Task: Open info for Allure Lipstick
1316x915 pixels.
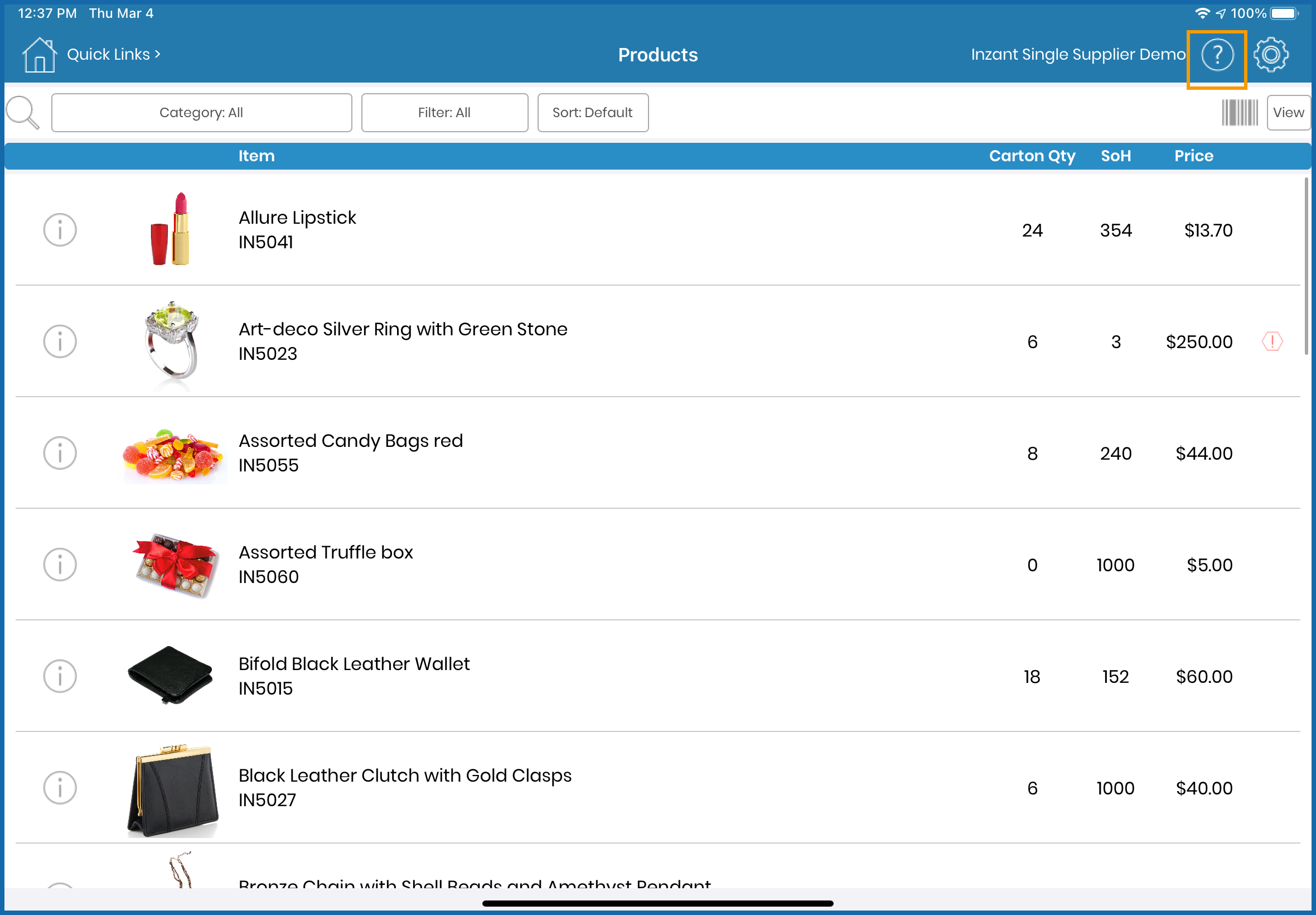Action: tap(60, 230)
